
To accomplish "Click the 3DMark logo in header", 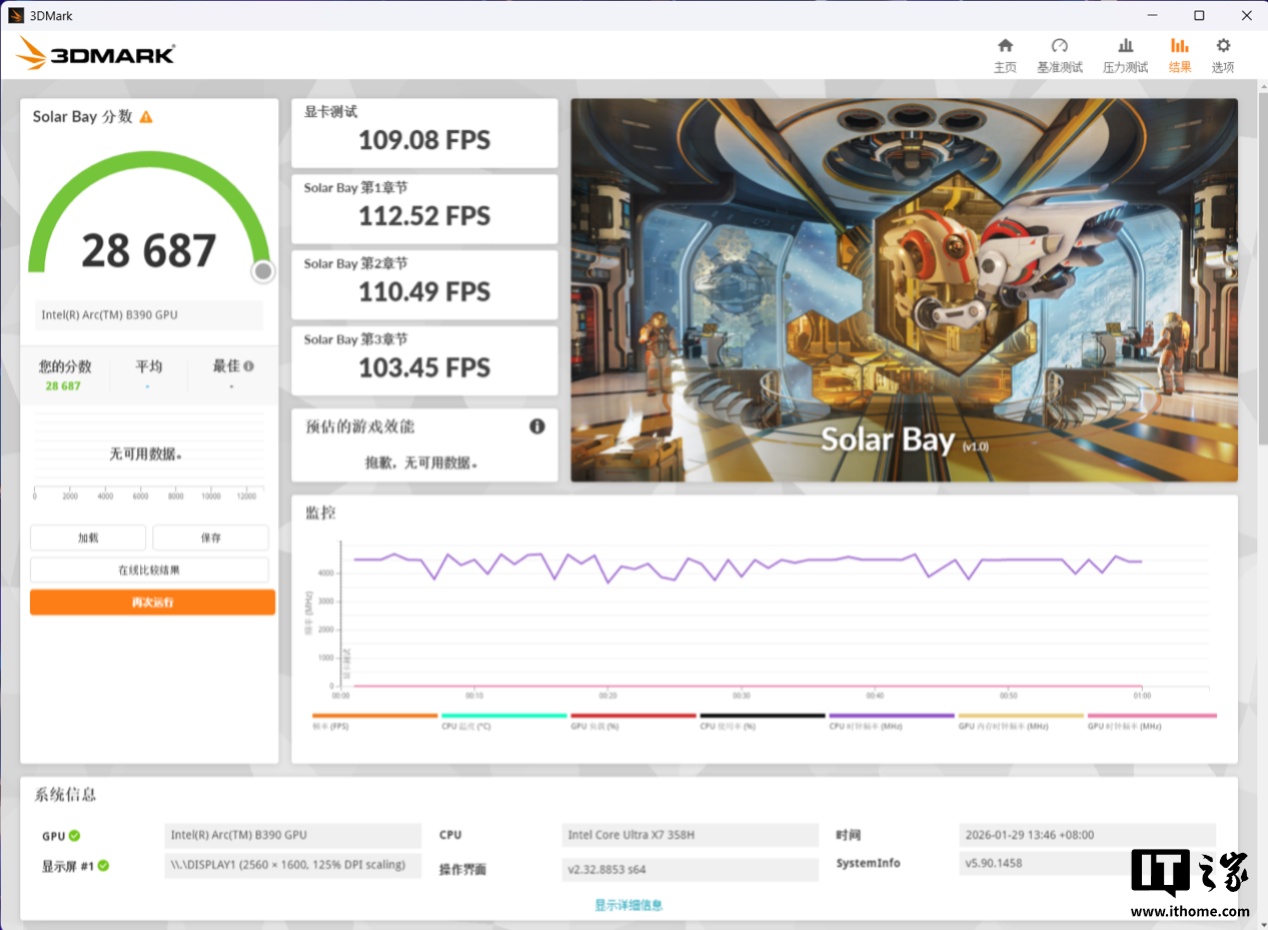I will pos(96,53).
